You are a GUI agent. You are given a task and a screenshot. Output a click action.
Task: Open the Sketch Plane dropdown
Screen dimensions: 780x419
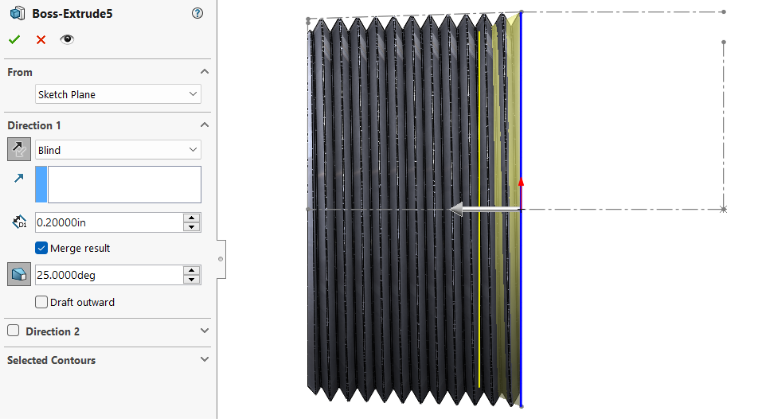coord(118,94)
